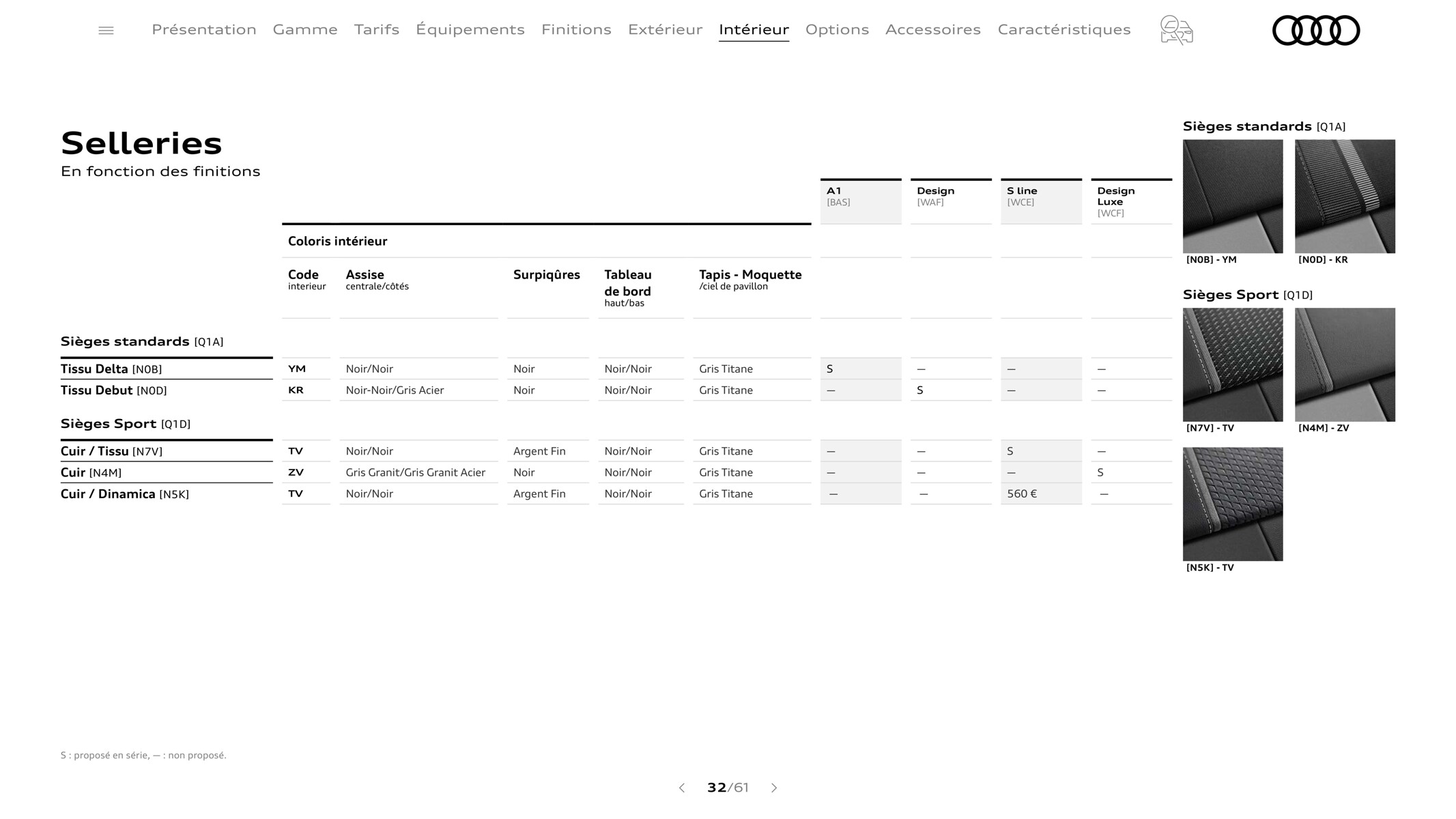Go to previous page arrow
Viewport: 1456px width, 819px height.
pos(681,788)
